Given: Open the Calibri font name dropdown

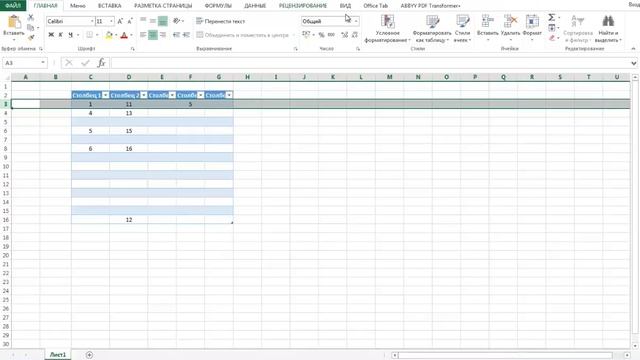Looking at the screenshot, I should click(92, 21).
